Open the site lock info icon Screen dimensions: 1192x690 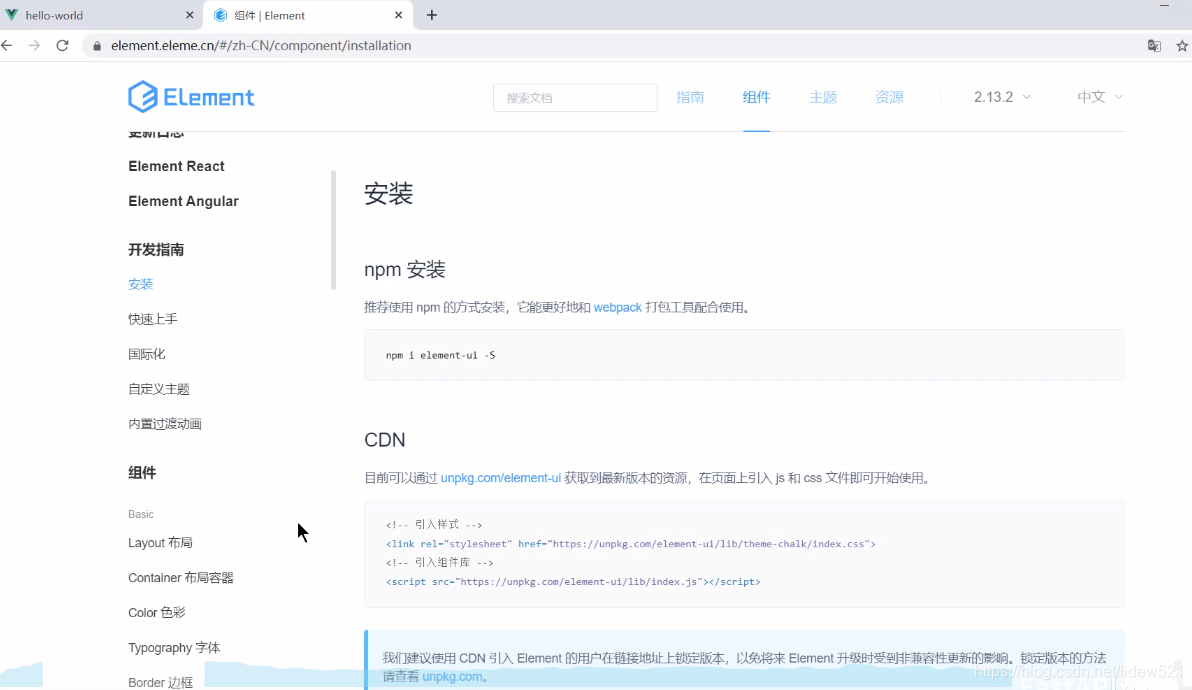(97, 46)
